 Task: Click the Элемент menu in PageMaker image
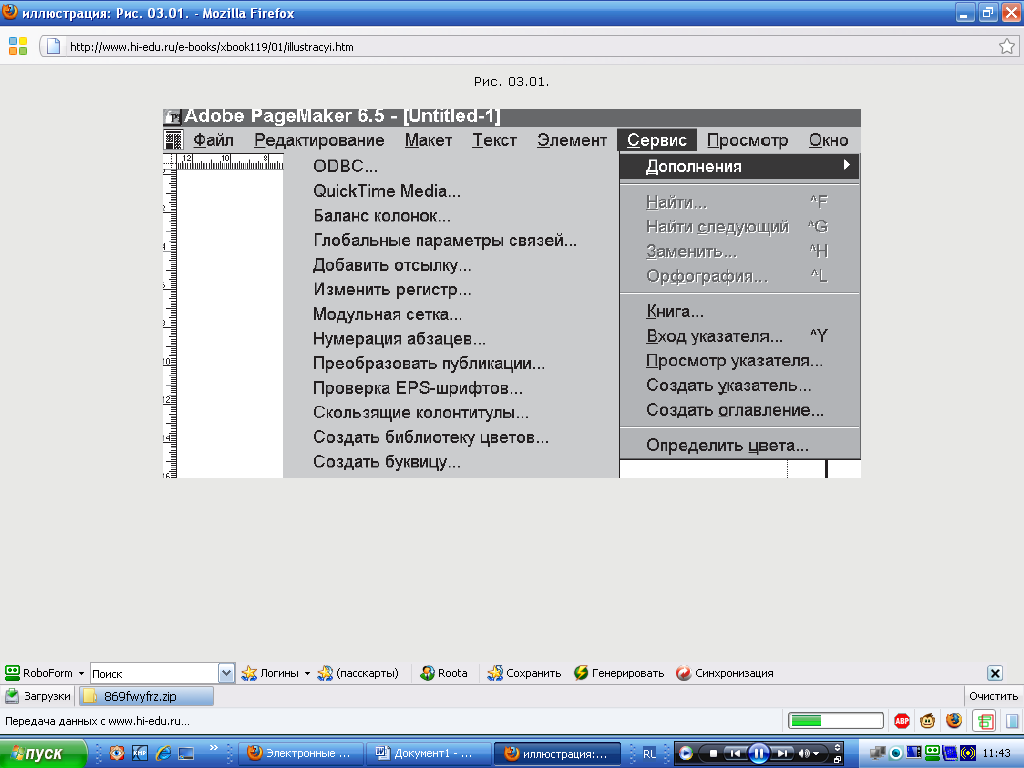pos(571,140)
